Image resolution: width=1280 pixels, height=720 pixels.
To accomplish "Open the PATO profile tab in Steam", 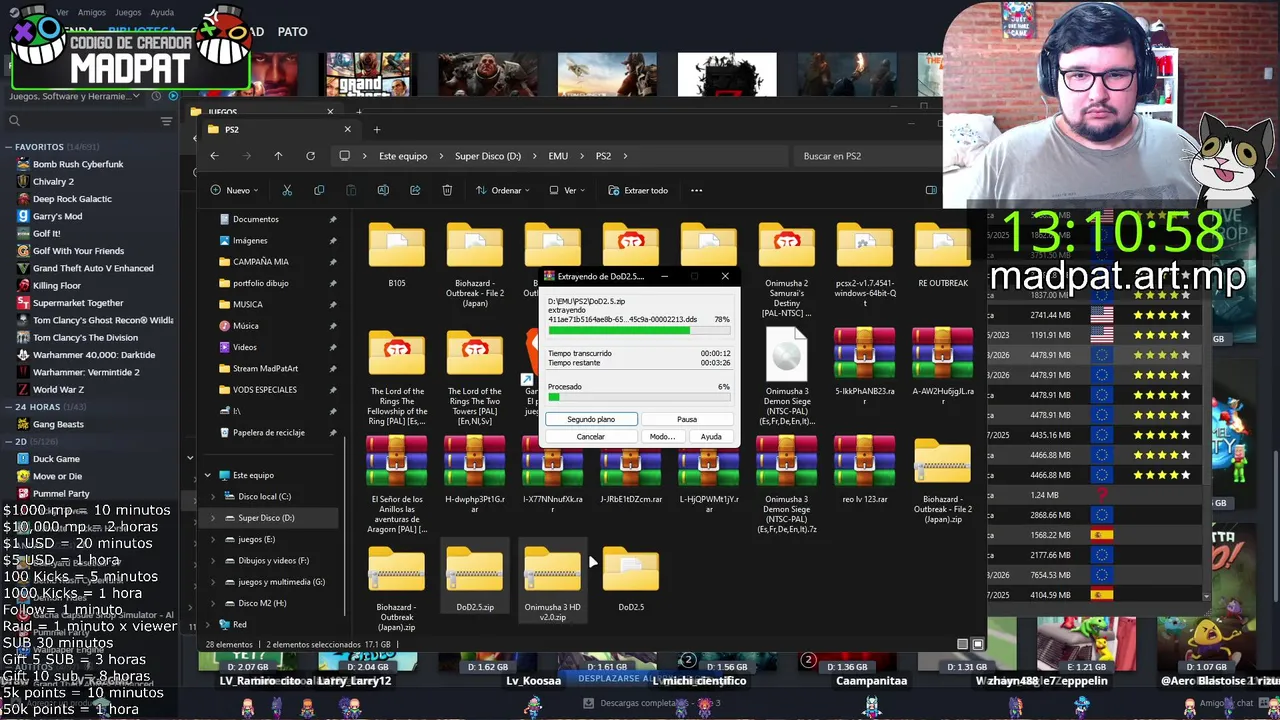I will [x=292, y=32].
